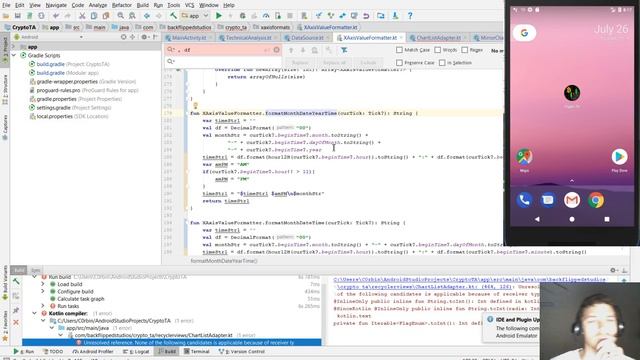Open the Logcat tool window

coord(137,351)
